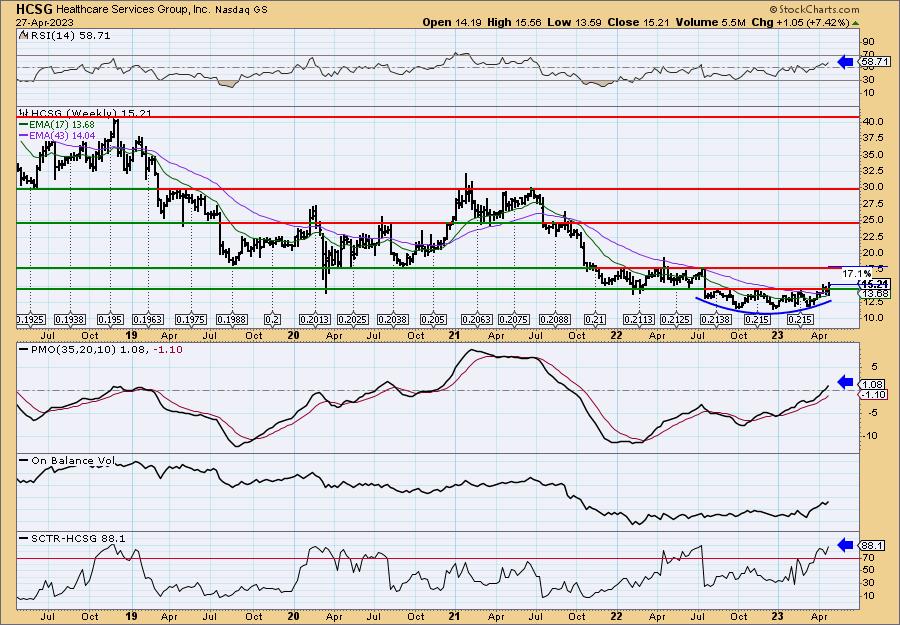
Task: Click the Chg +1.05 (+7.42%) value
Action: (800, 22)
